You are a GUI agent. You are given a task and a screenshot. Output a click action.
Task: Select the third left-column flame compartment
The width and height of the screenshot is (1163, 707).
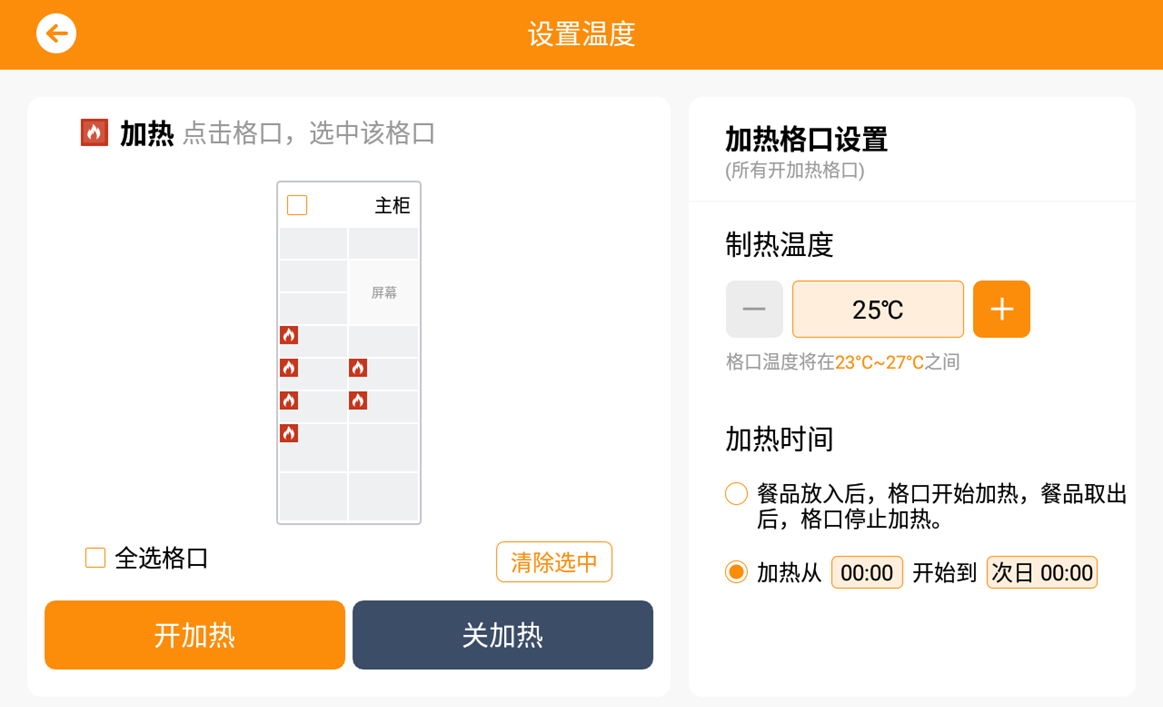point(313,407)
